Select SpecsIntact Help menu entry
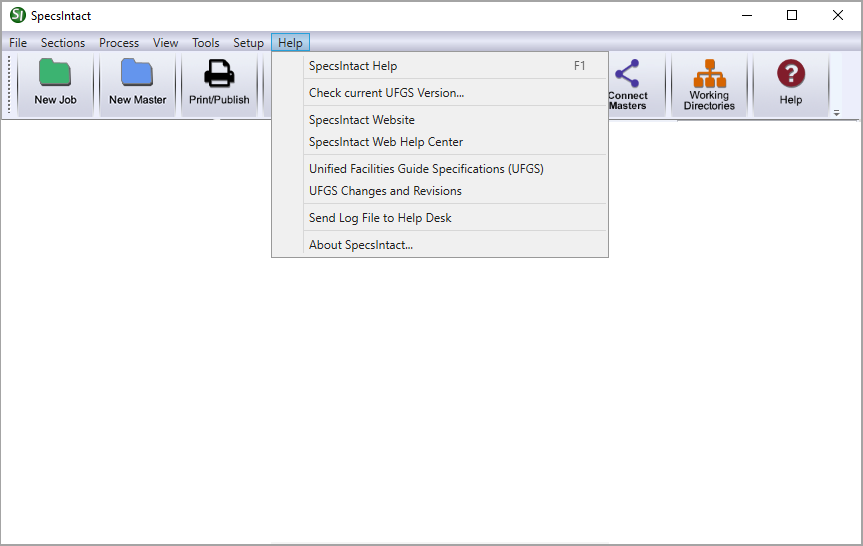Viewport: 863px width, 546px height. [440, 66]
